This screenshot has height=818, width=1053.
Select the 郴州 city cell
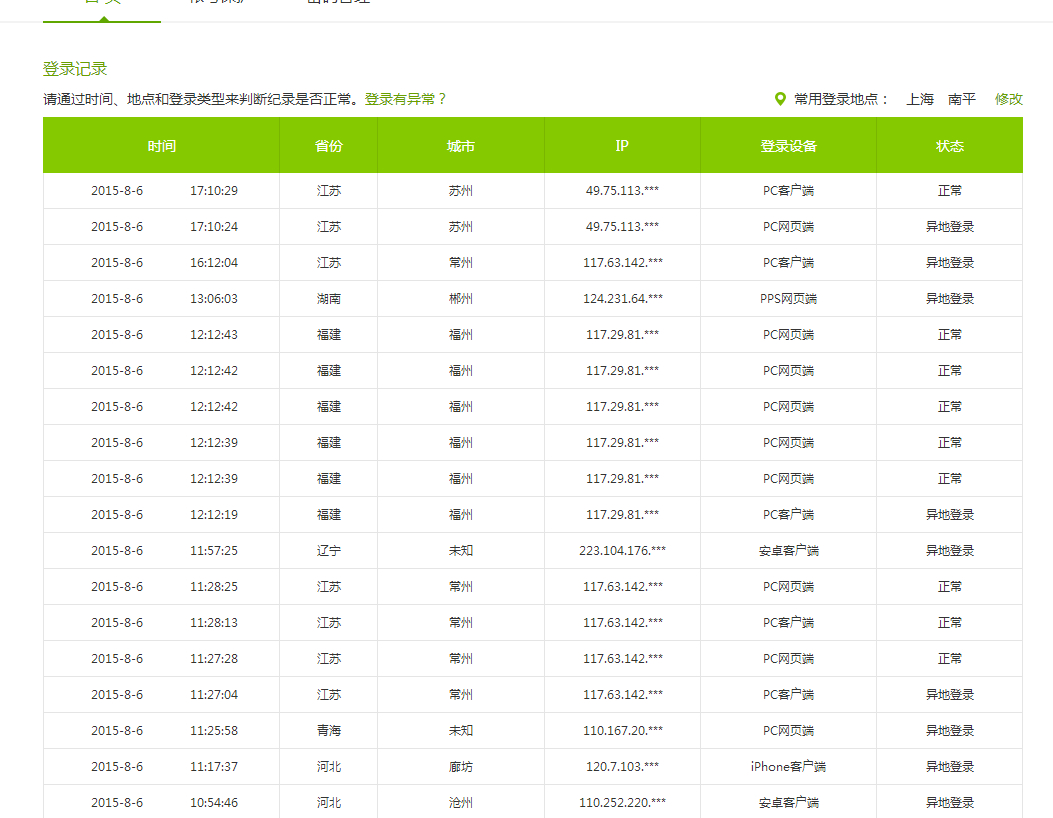pos(461,299)
